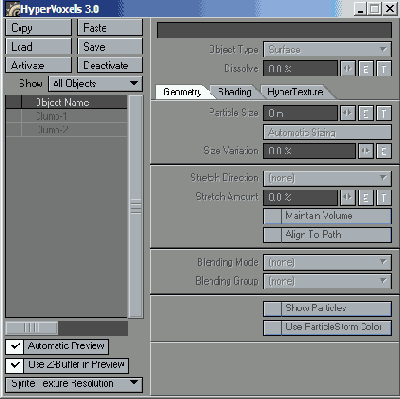Click the Save button
The width and height of the screenshot is (400, 399).
point(110,47)
